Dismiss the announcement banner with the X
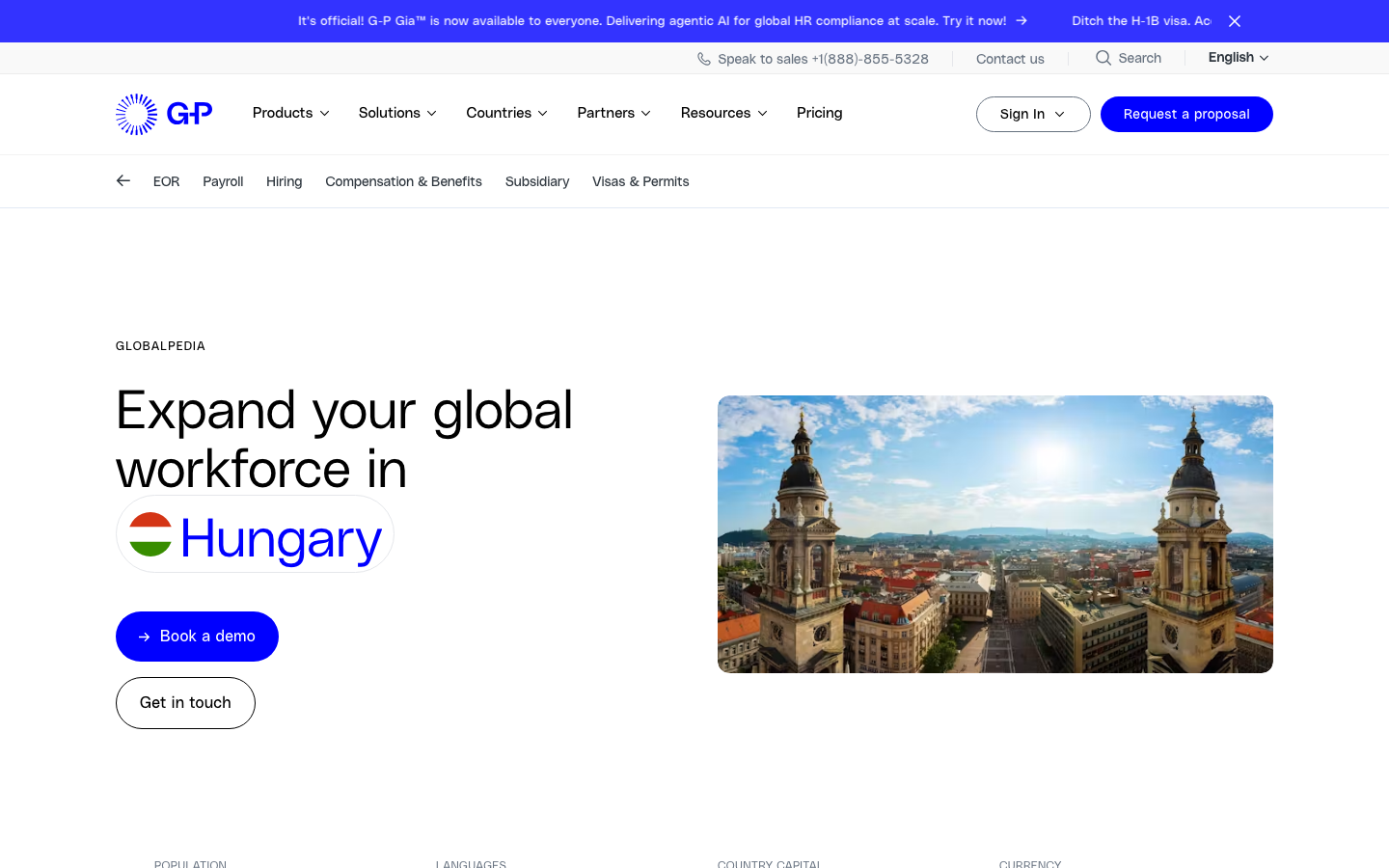 click(1235, 21)
